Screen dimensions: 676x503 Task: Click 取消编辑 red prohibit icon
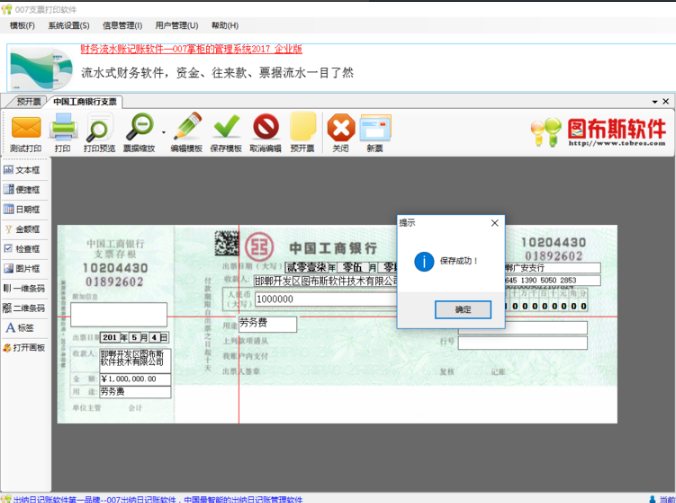pyautogui.click(x=266, y=127)
